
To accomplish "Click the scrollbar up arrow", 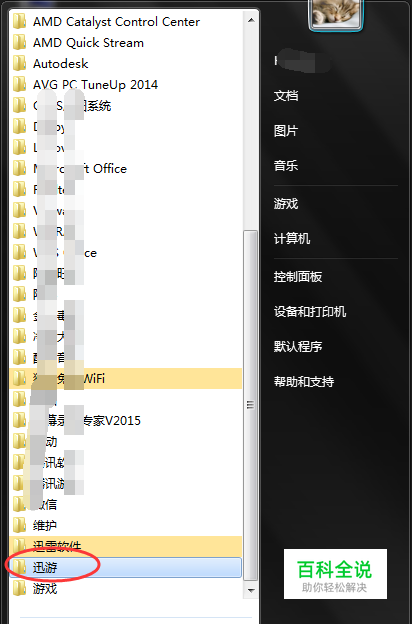I will pos(251,20).
